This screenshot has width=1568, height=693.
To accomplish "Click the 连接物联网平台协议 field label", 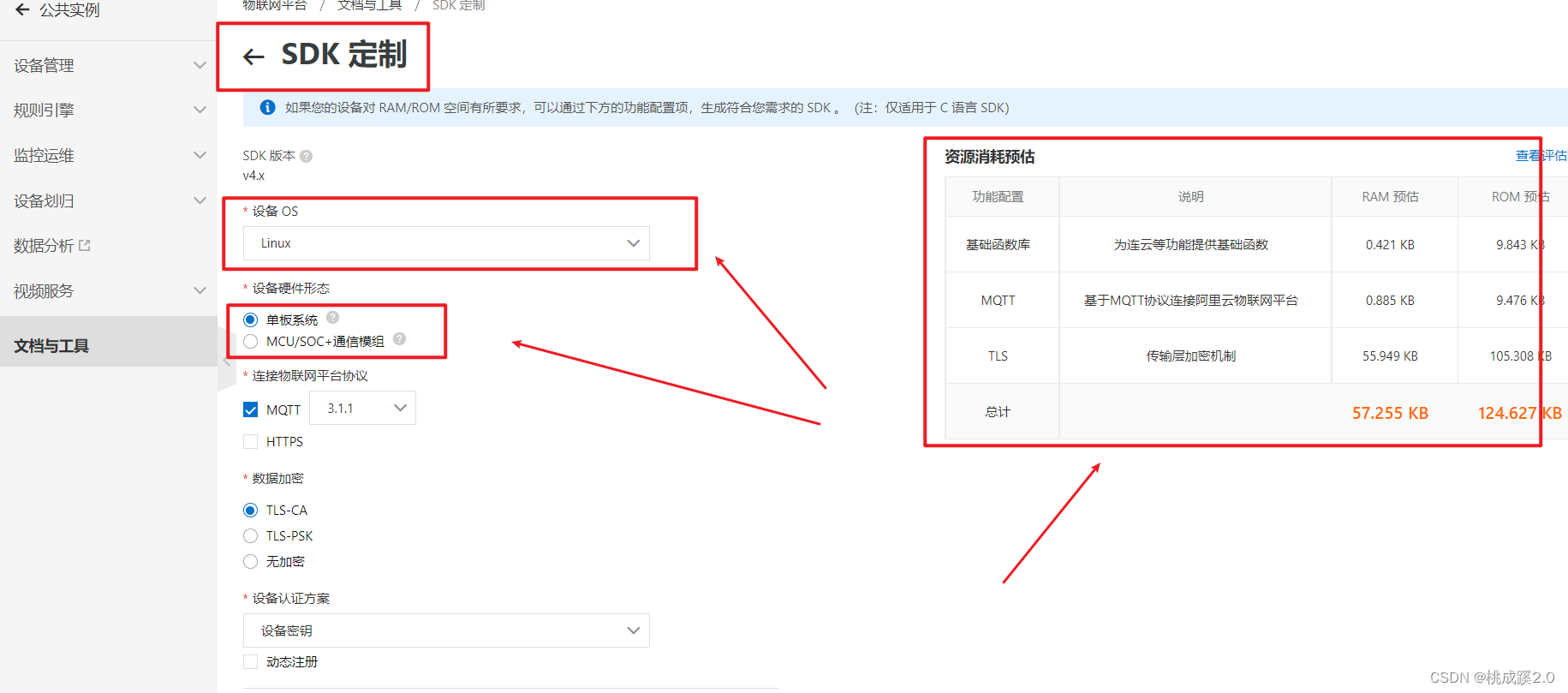I will (310, 375).
